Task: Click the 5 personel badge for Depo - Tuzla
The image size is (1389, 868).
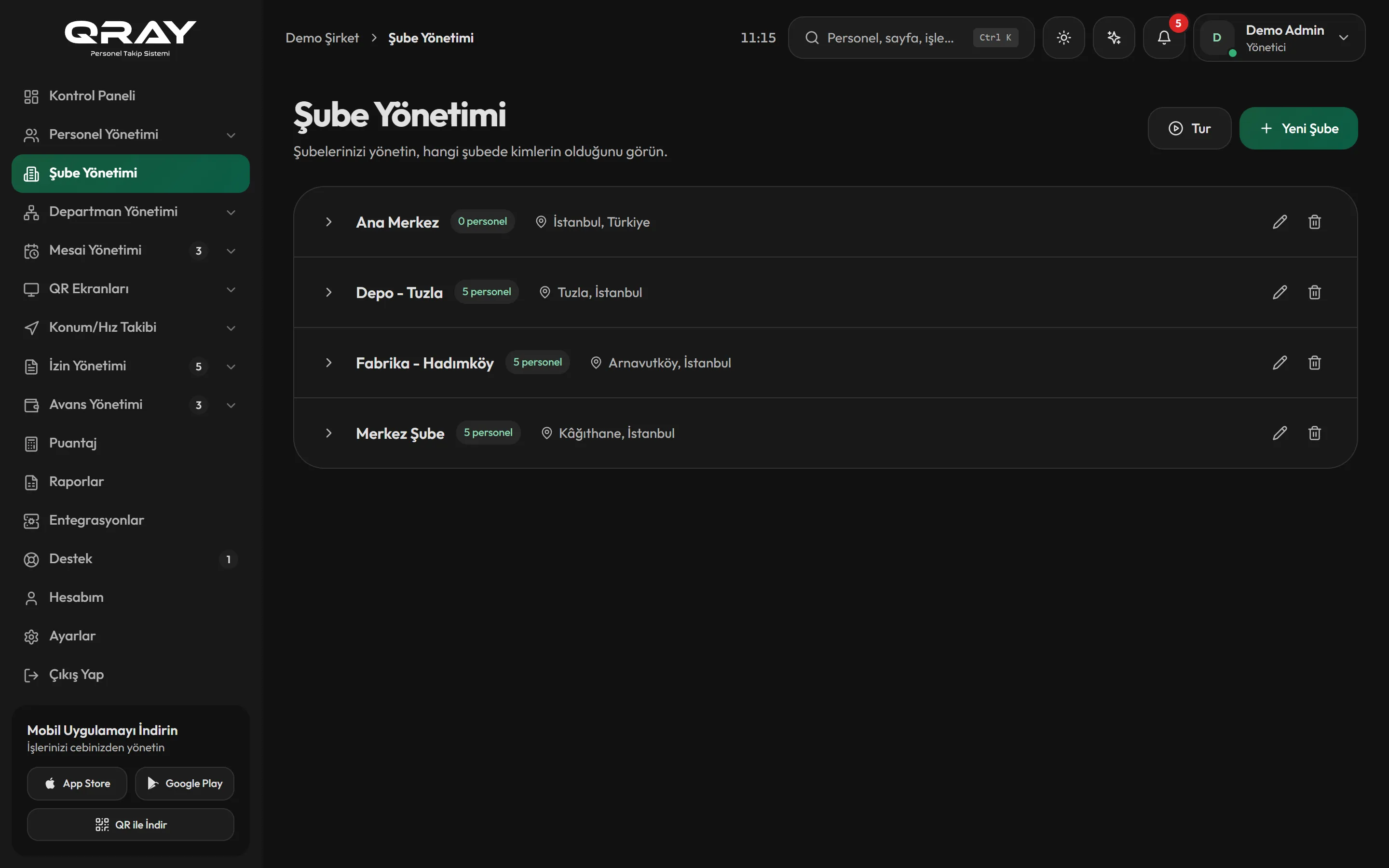Action: tap(486, 292)
